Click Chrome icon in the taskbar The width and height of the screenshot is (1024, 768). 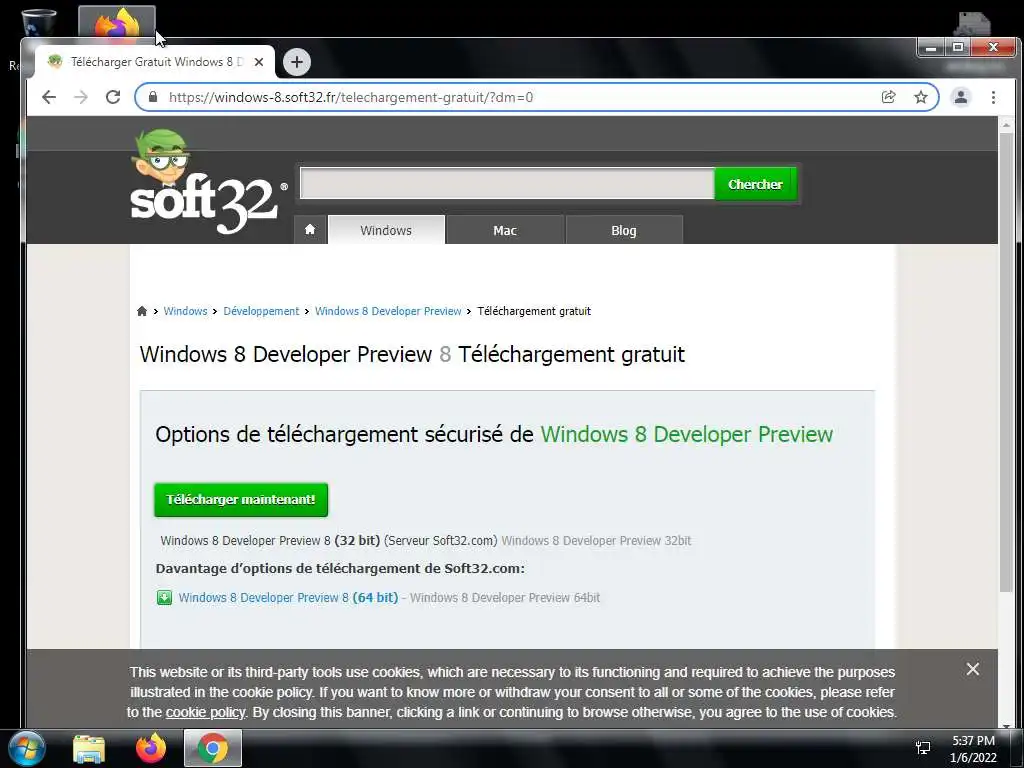tap(213, 748)
